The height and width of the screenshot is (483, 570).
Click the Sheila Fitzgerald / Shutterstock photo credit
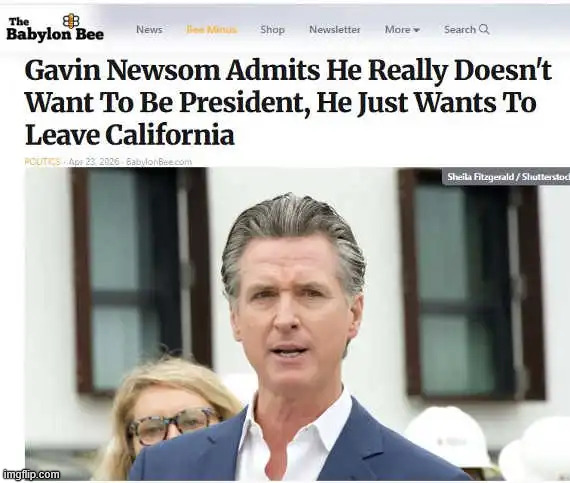[506, 177]
